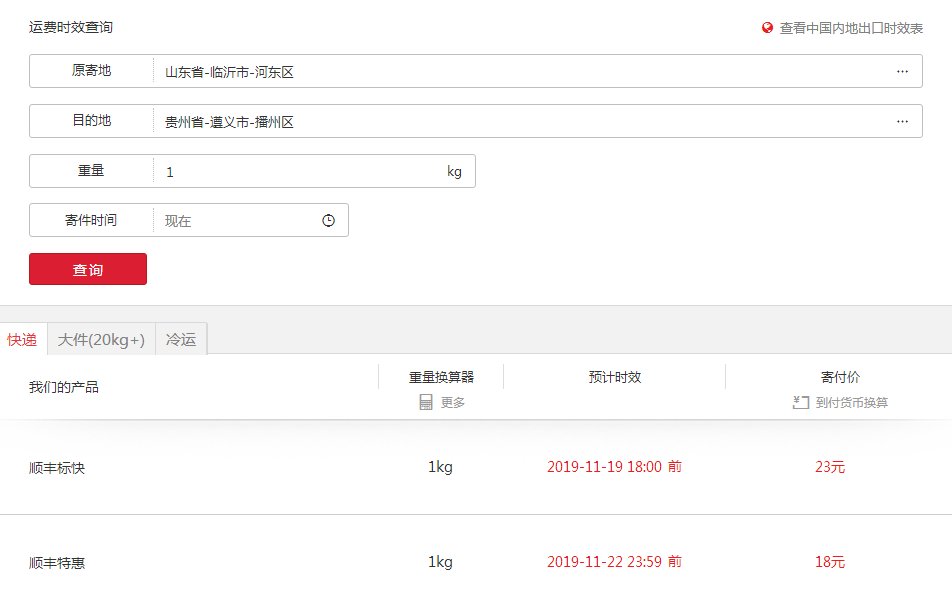Switch to the 大件(20kg+) tab
Image resolution: width=952 pixels, height=601 pixels.
[x=101, y=340]
